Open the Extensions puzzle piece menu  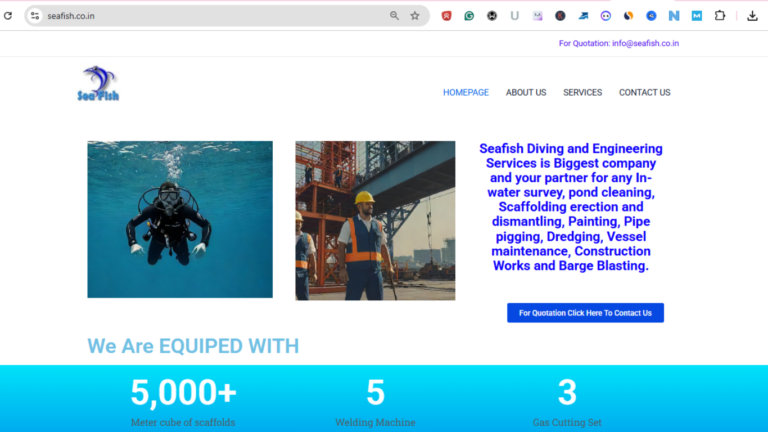(720, 16)
